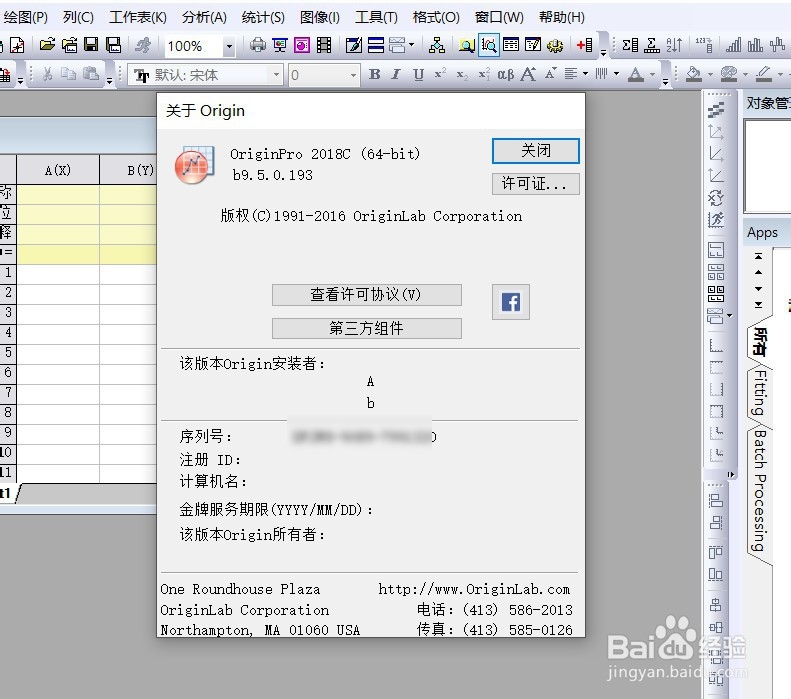The image size is (791, 699).
Task: Open the 格式(O) menu
Action: point(436,17)
